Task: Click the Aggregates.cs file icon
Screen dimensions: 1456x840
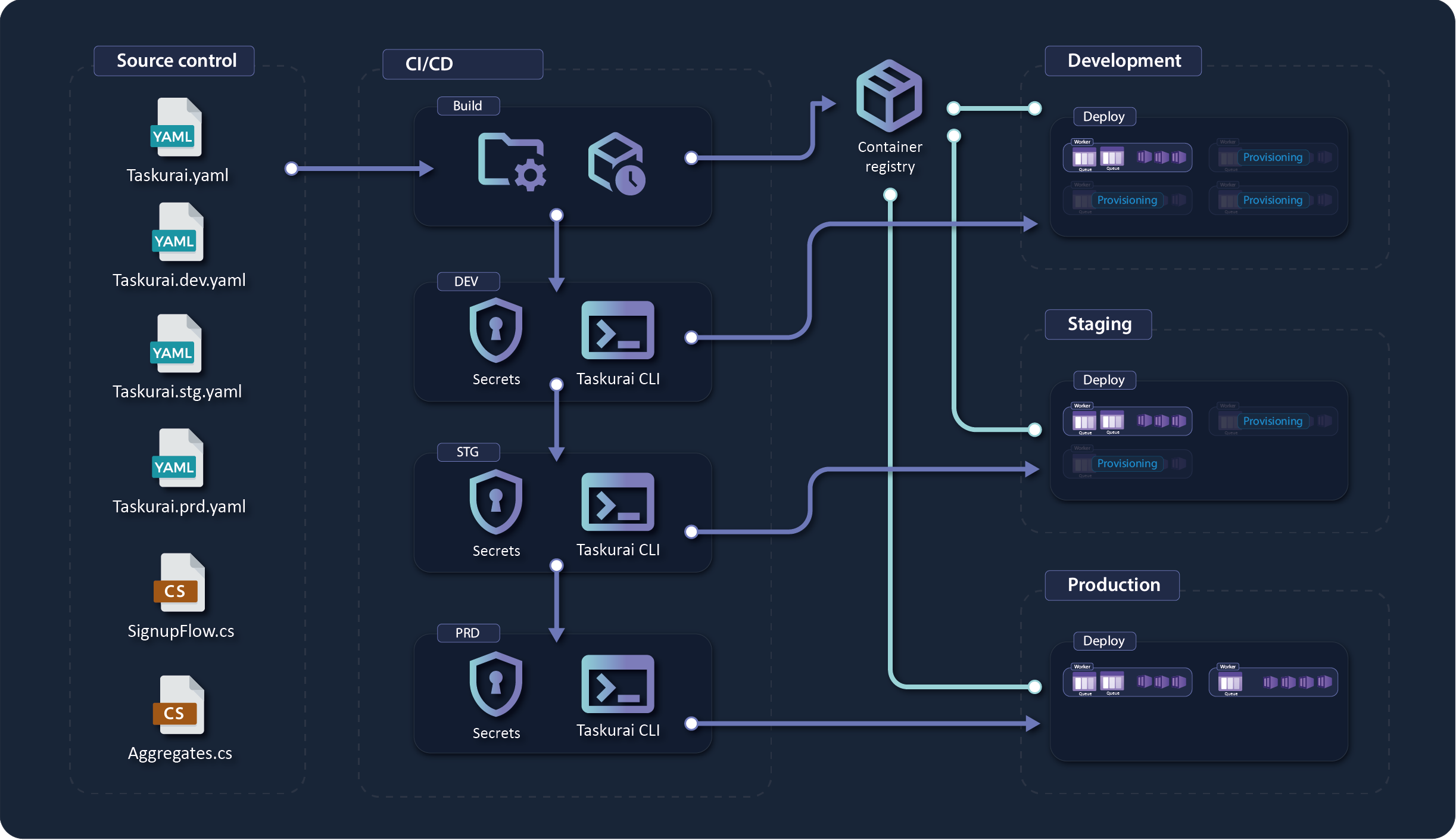Action: pos(178,705)
